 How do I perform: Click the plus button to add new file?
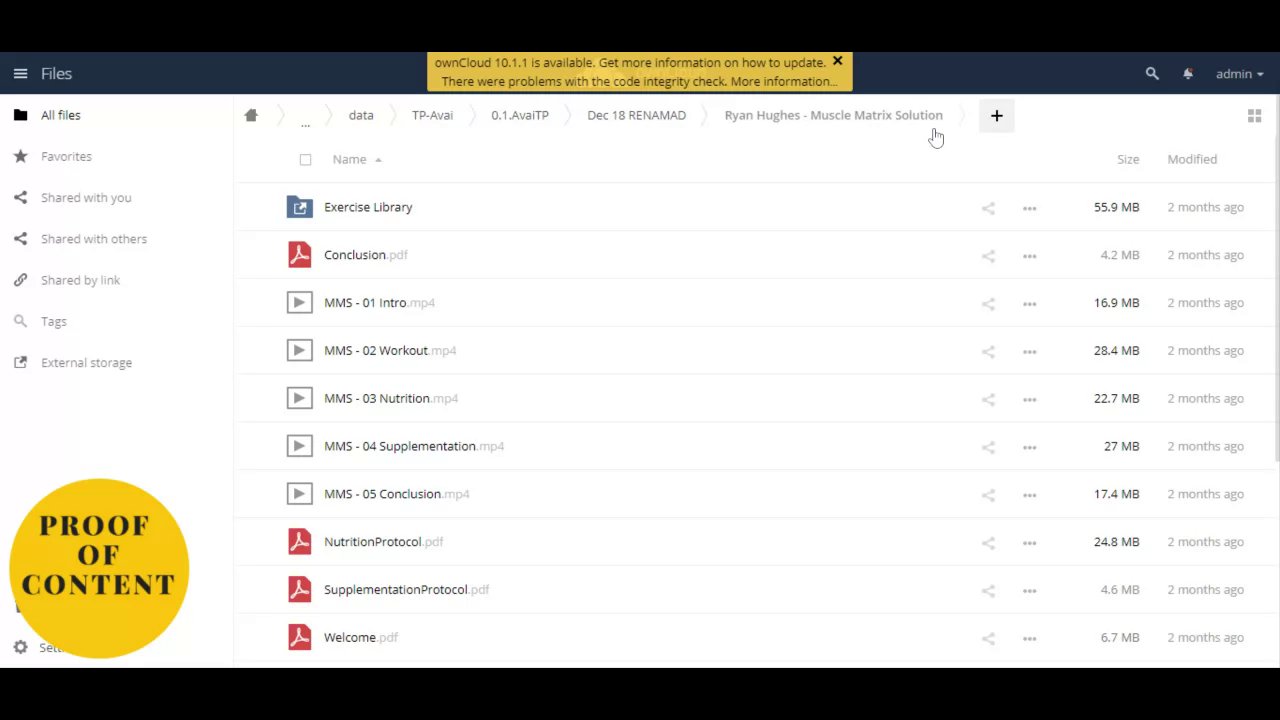tap(996, 116)
